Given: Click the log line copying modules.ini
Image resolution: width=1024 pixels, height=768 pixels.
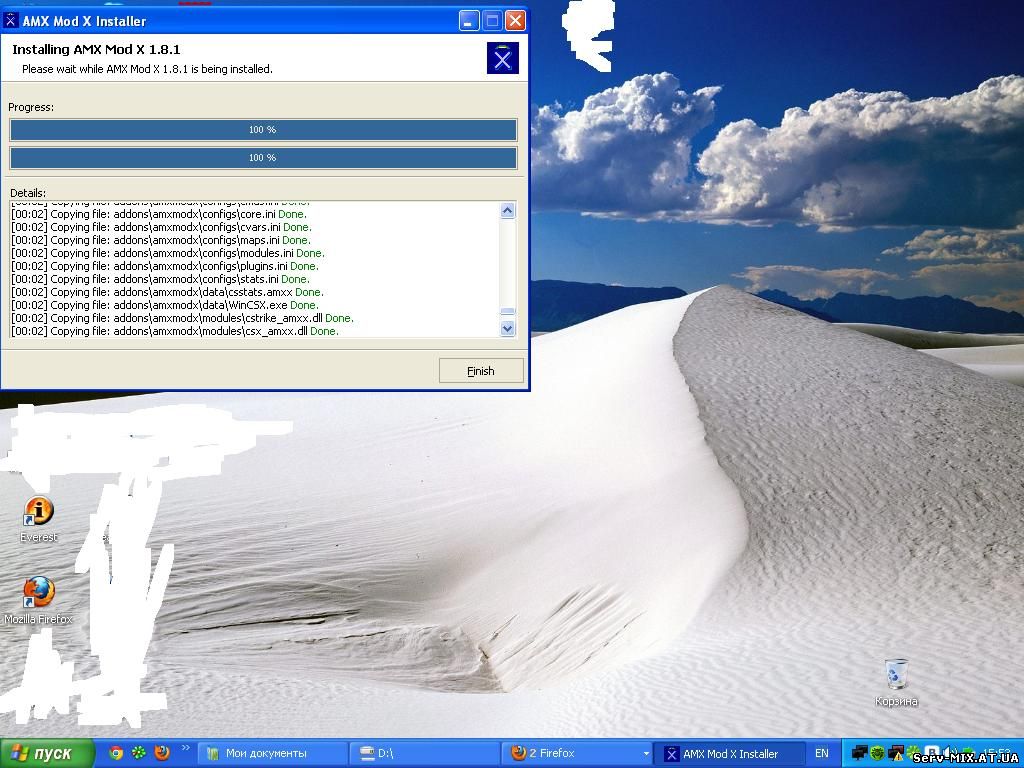Looking at the screenshot, I should click(168, 253).
